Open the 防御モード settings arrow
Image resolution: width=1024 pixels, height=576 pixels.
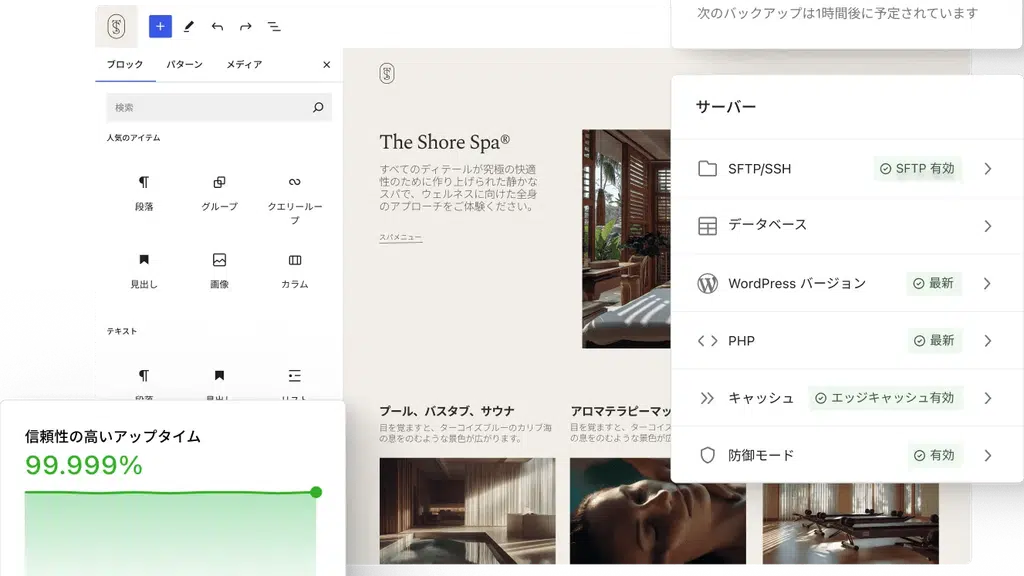[987, 455]
